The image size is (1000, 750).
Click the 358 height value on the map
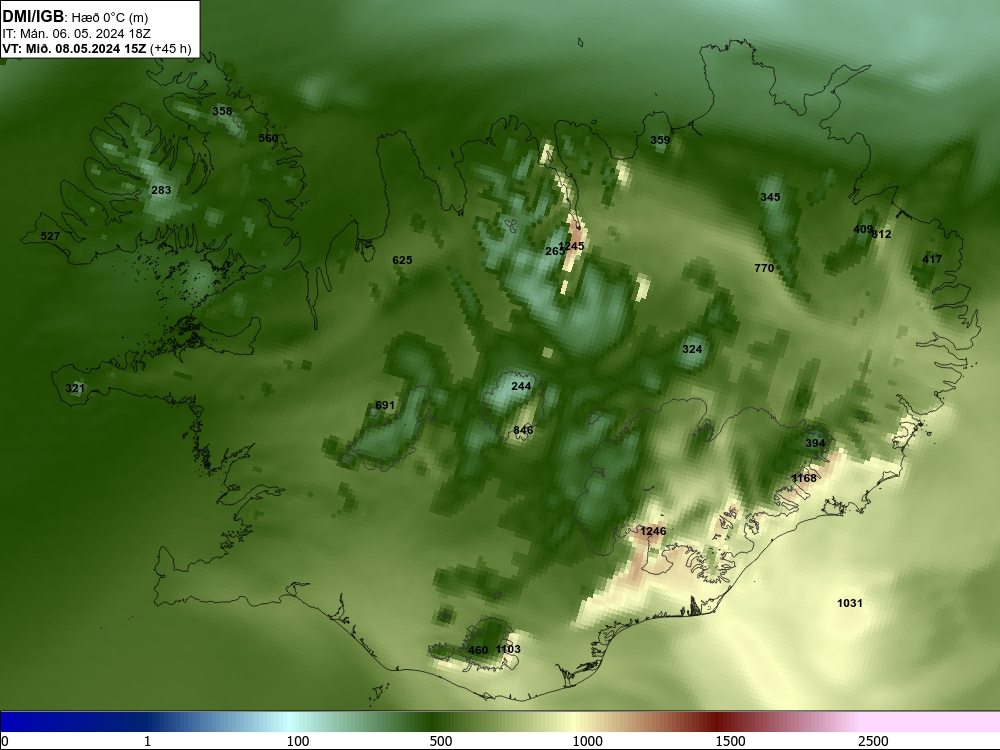pos(222,111)
